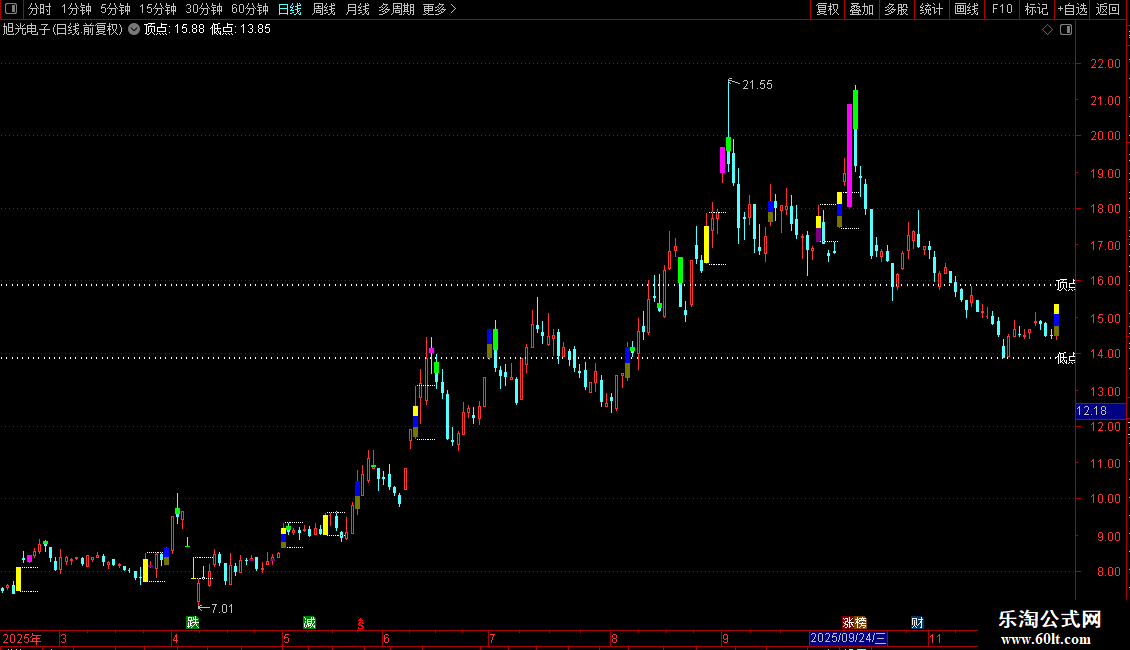The height and width of the screenshot is (650, 1130).
Task: Select the 日线 daily chart tab
Action: (x=290, y=9)
